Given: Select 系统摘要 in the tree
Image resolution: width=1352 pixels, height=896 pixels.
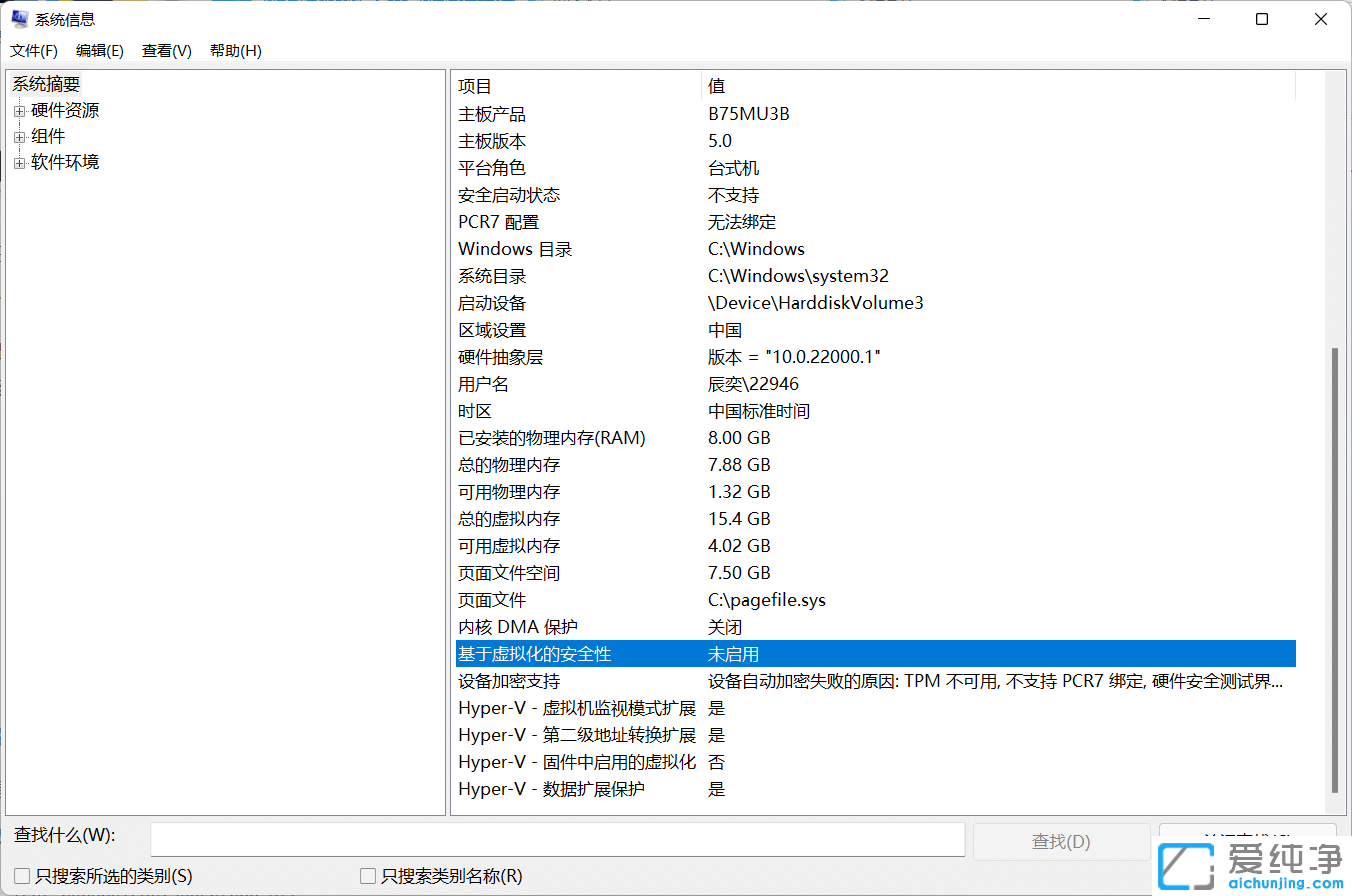Looking at the screenshot, I should tap(46, 85).
